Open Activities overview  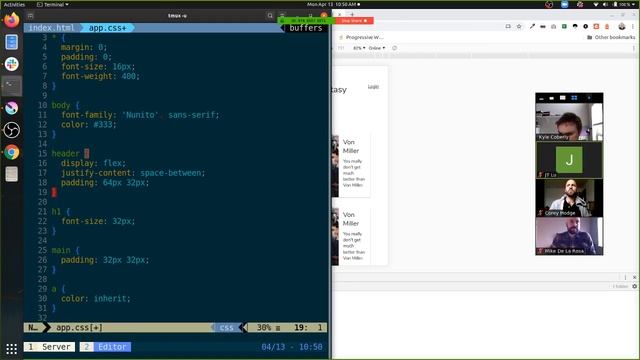14,4
